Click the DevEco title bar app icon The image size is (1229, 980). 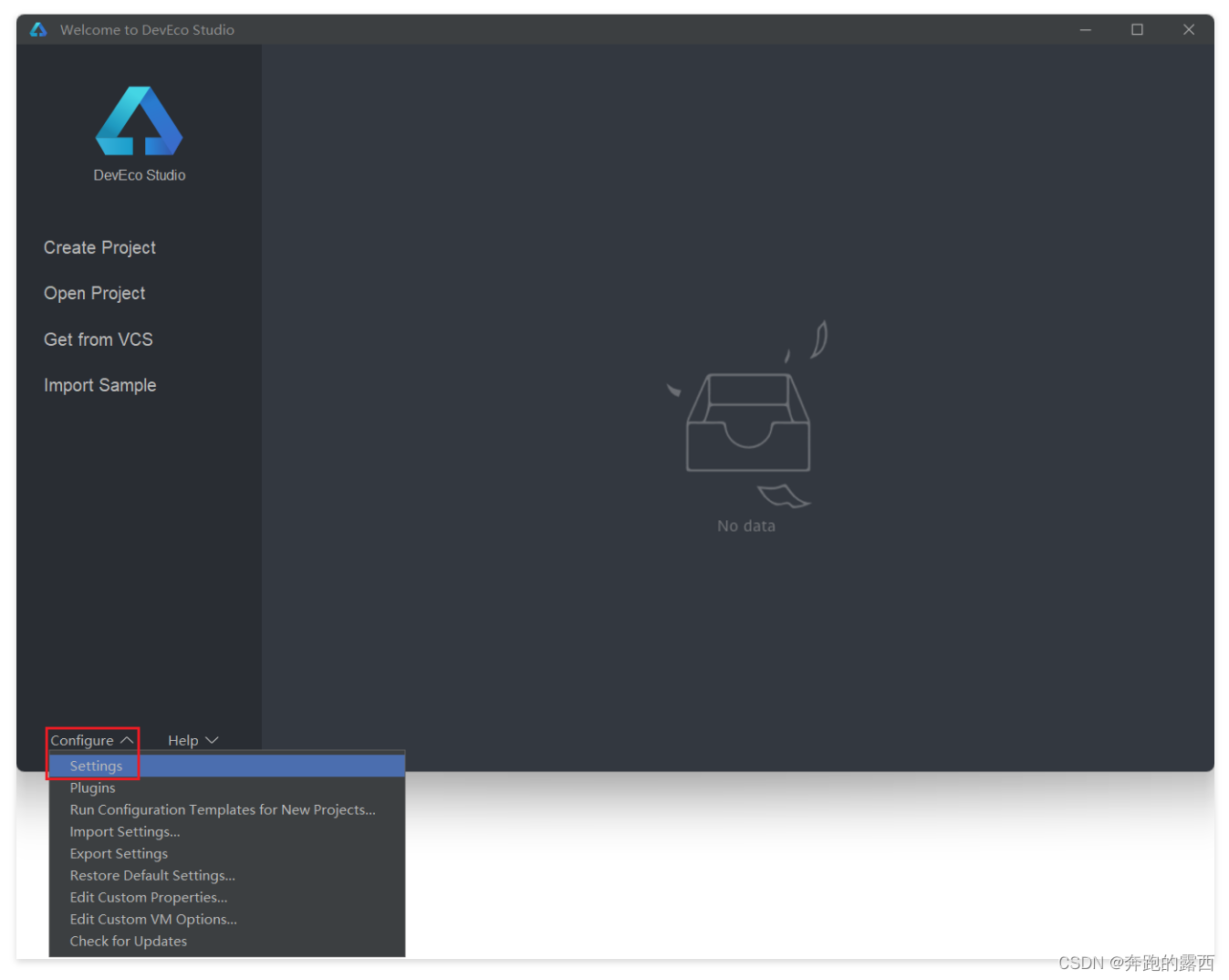(37, 29)
